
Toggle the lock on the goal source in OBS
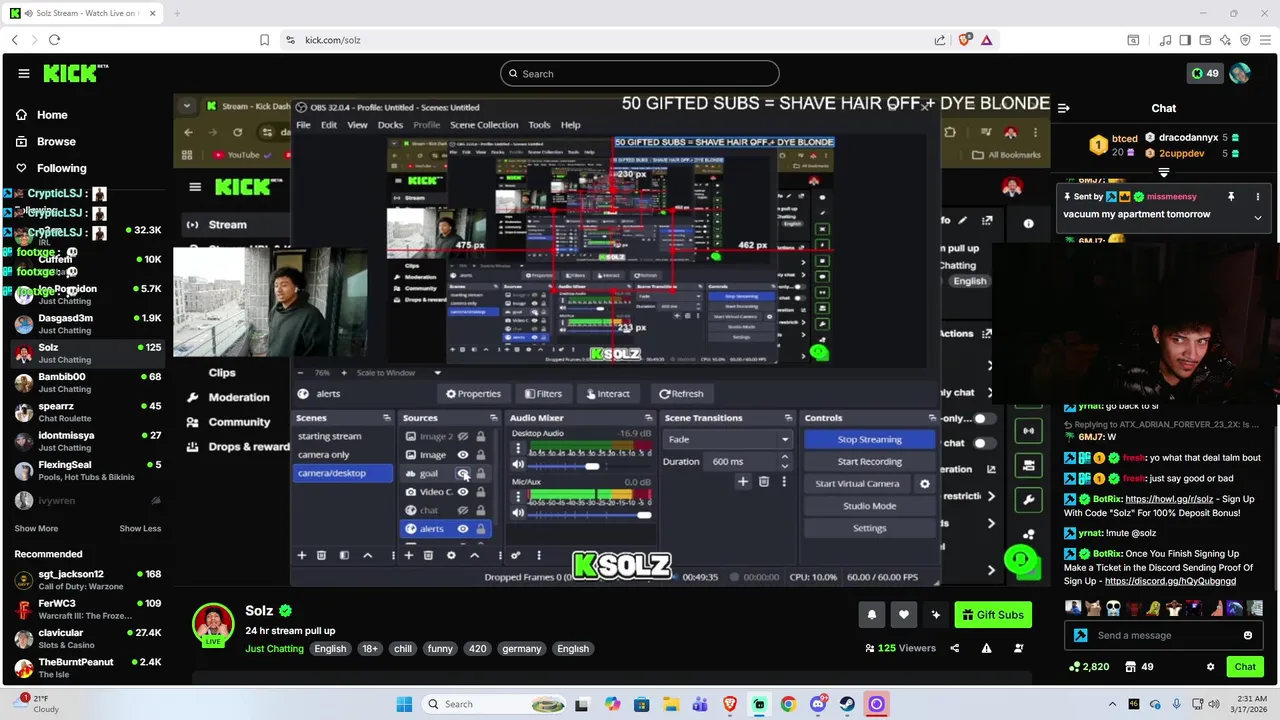tap(481, 473)
